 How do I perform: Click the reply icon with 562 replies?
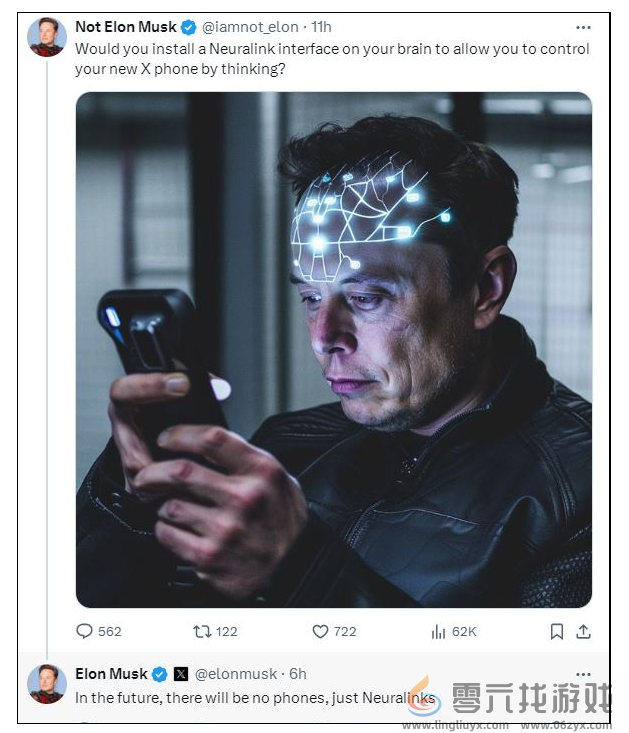pyautogui.click(x=86, y=631)
